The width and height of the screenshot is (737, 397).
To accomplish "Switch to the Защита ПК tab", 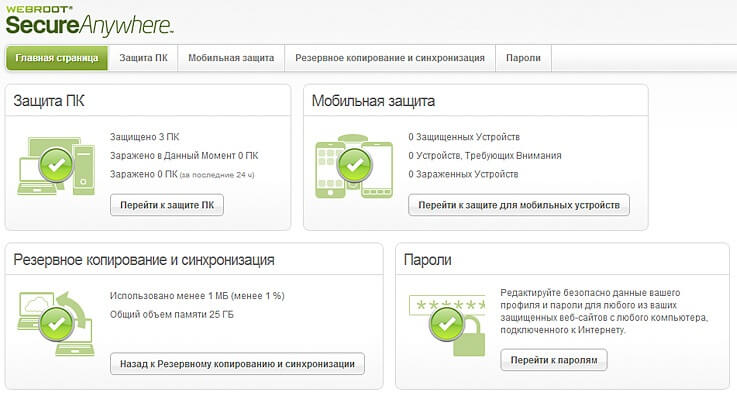I will point(143,58).
